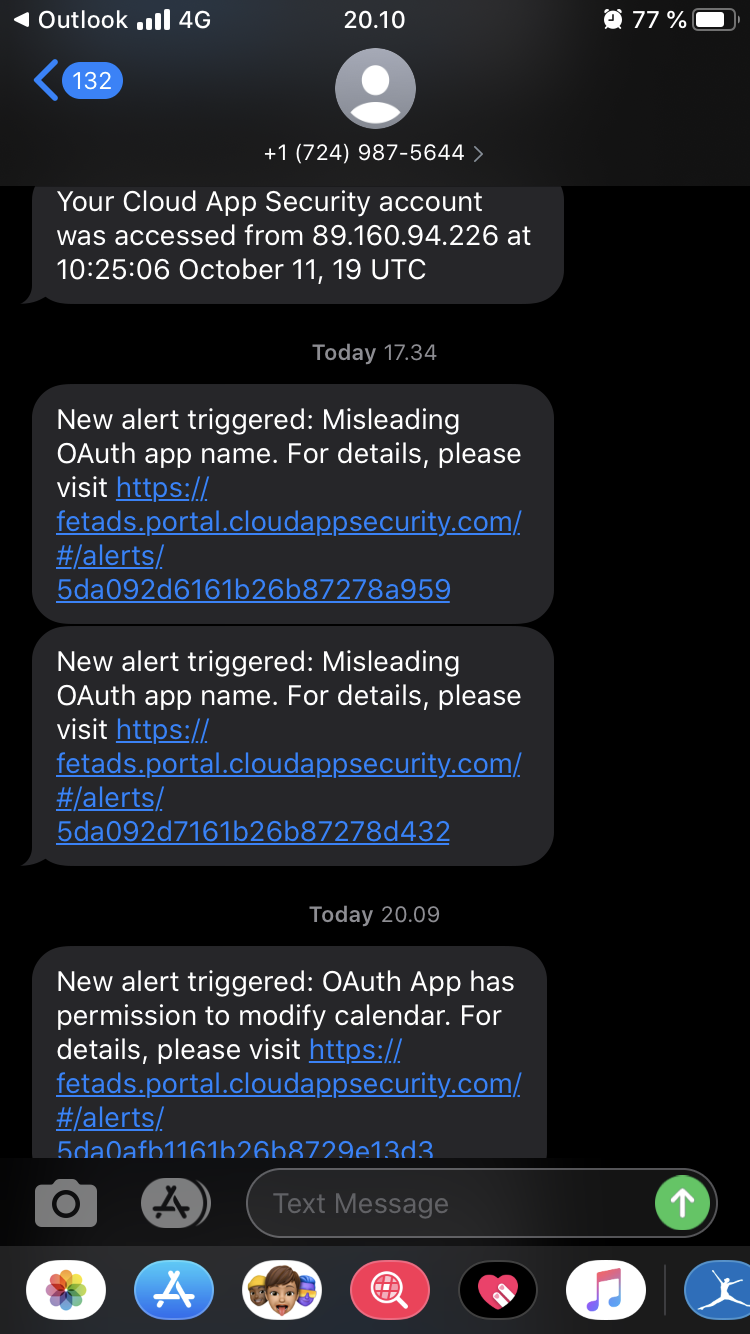Open the App Store iMessage app

click(174, 1290)
